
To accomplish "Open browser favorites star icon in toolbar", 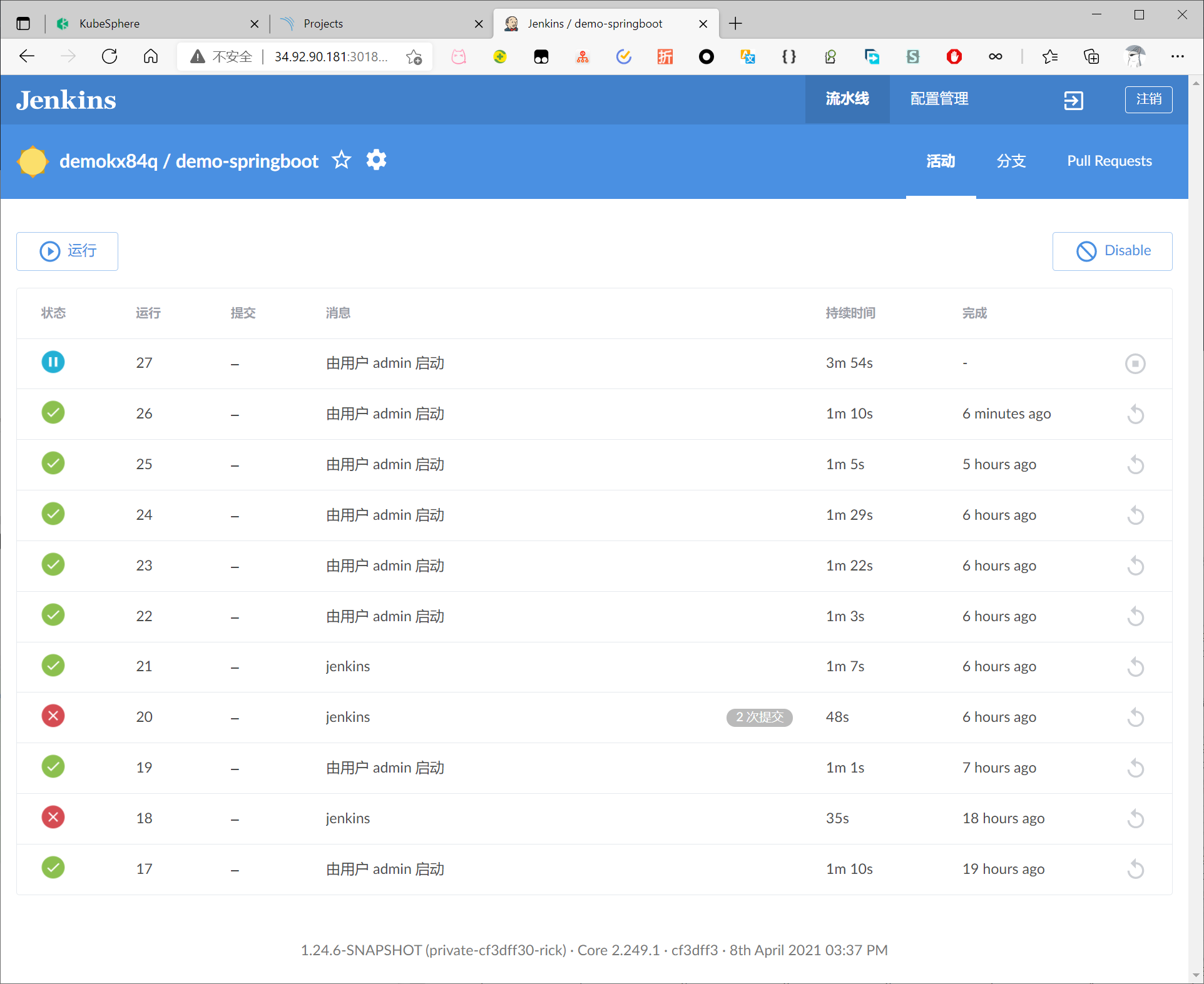I will (1049, 57).
